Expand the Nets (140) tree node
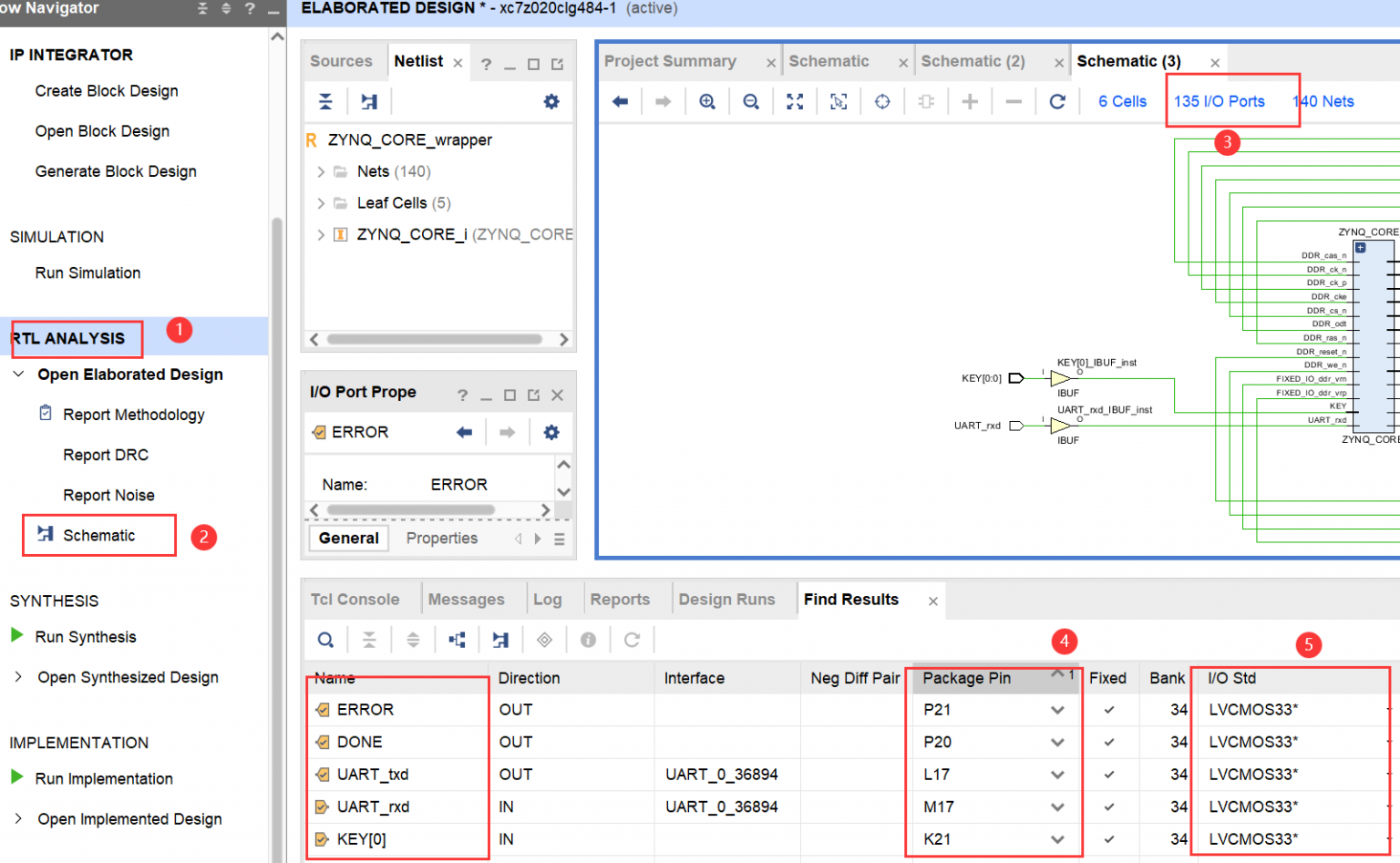The height and width of the screenshot is (863, 1400). 321,171
